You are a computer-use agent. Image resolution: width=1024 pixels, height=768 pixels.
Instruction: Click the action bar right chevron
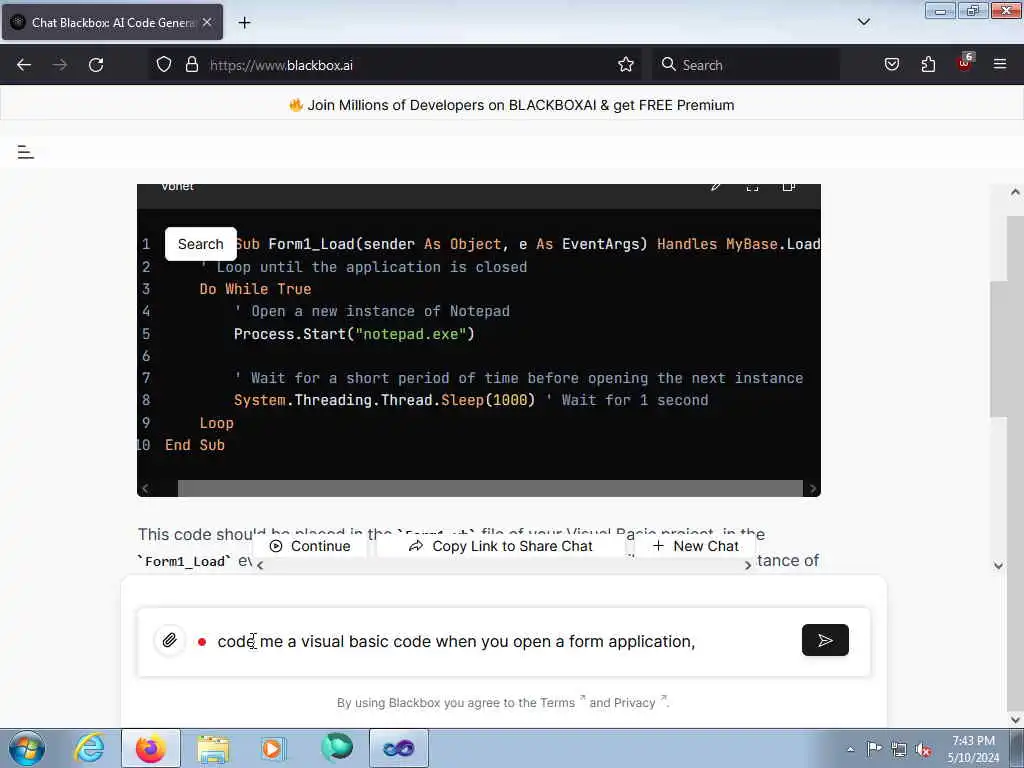point(748,566)
